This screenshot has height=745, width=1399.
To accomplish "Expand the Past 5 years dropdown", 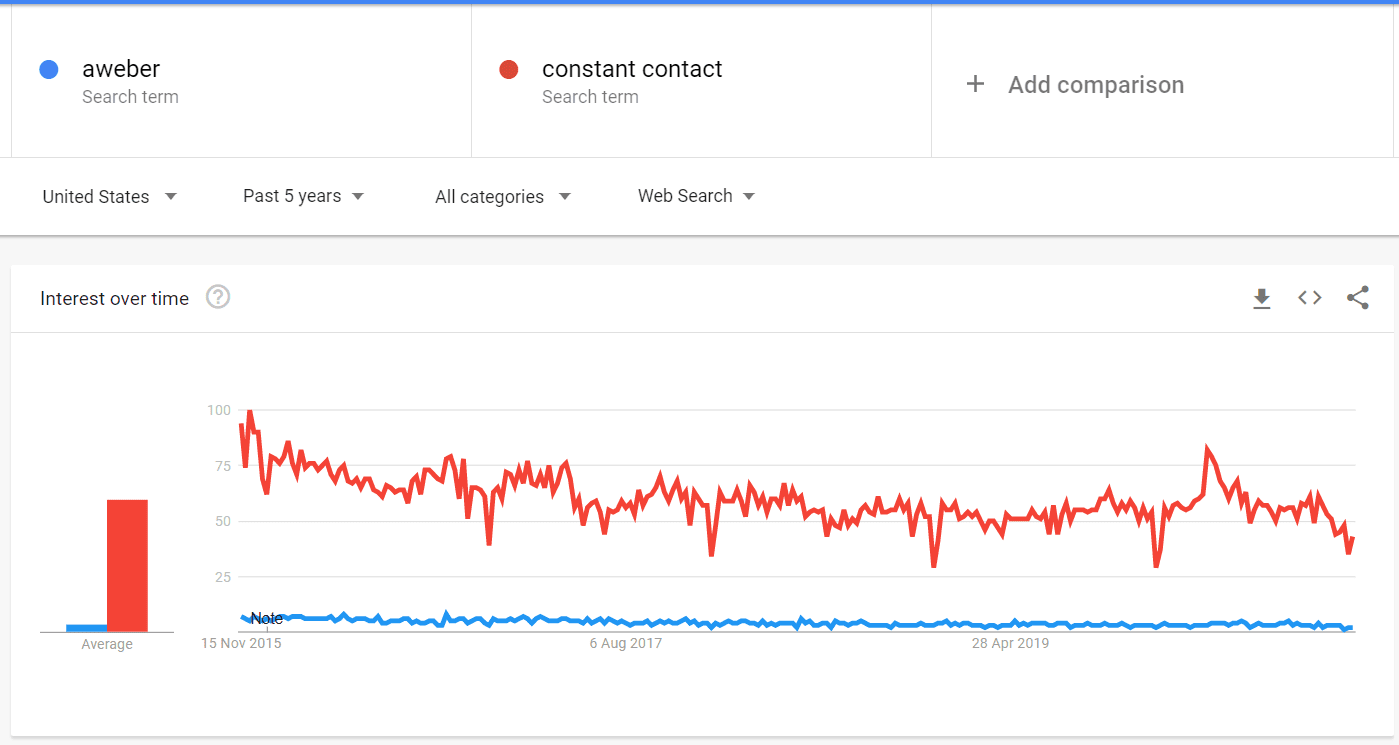I will point(304,196).
